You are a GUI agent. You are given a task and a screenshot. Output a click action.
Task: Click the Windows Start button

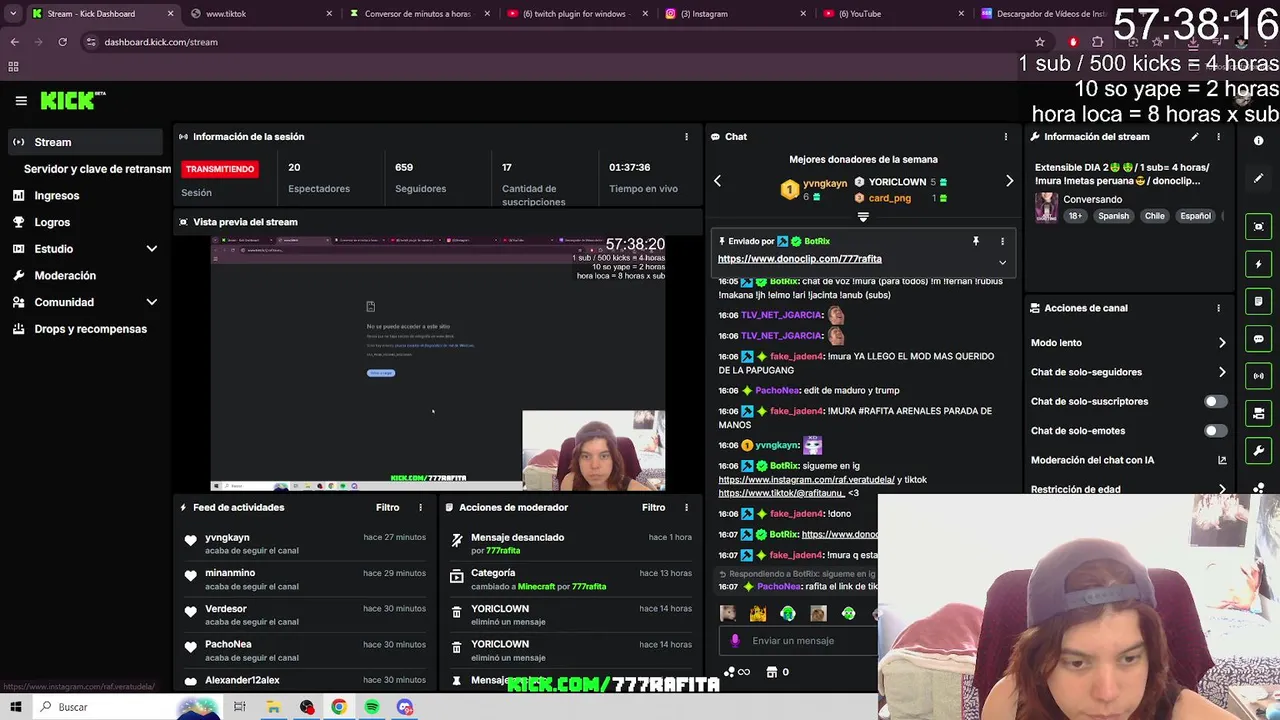(x=18, y=707)
